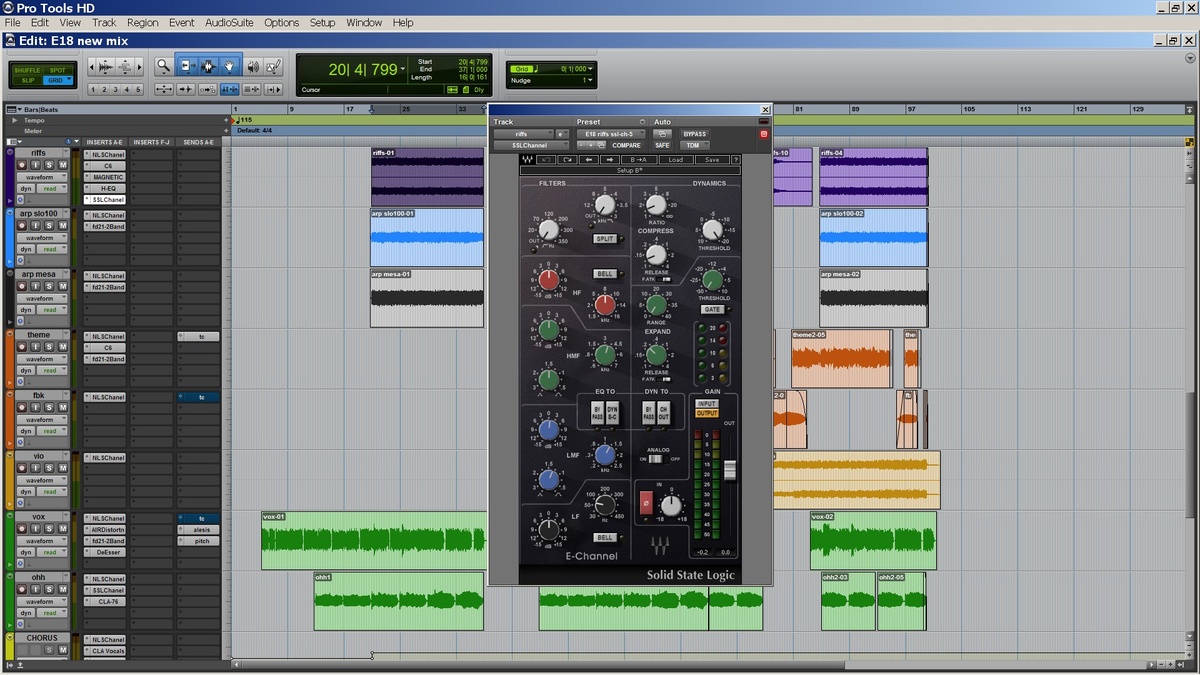The height and width of the screenshot is (675, 1200).
Task: Activate SLIP edit mode
Action: pos(27,80)
